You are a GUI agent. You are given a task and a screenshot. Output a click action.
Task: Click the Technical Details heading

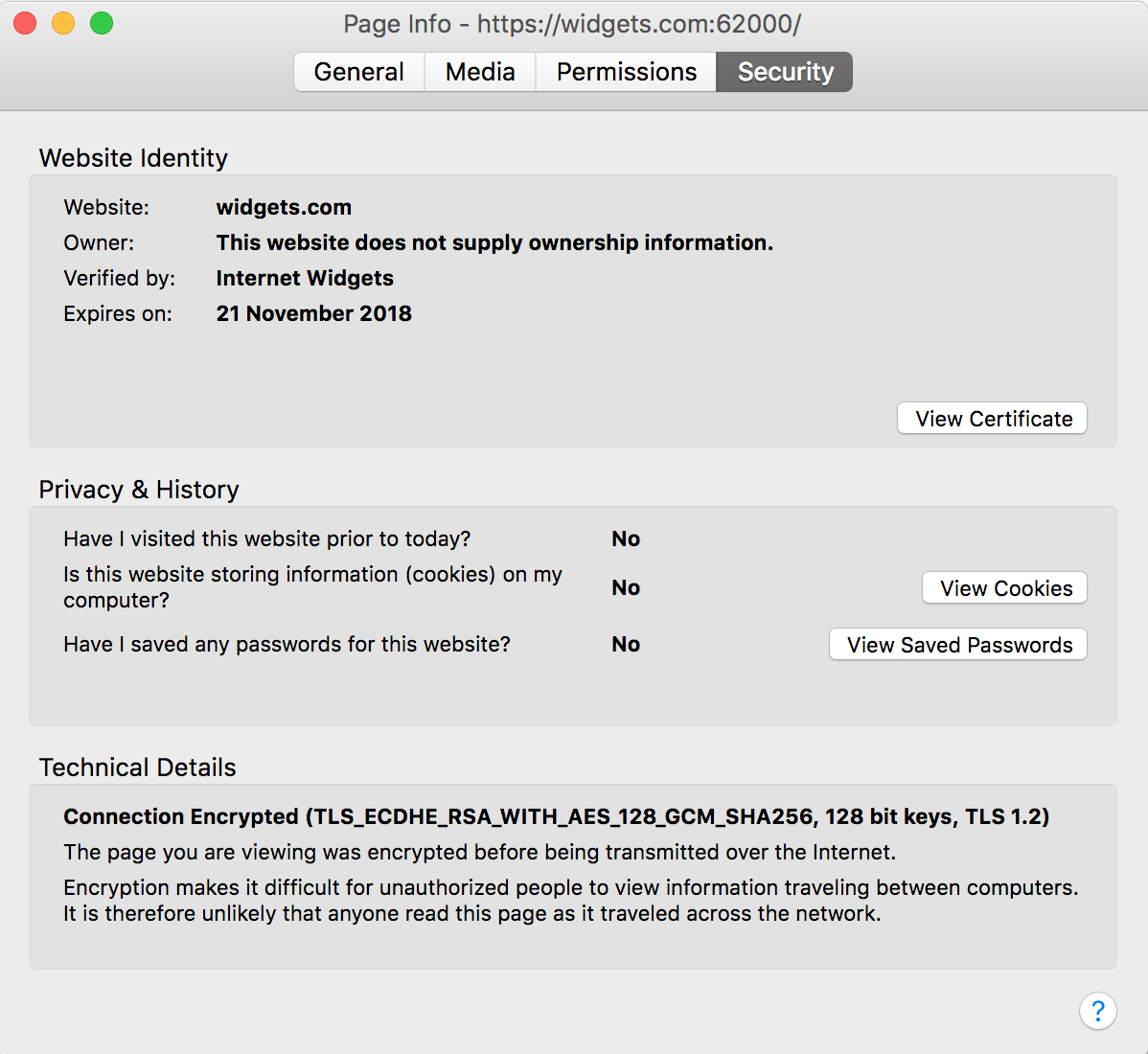click(x=137, y=767)
